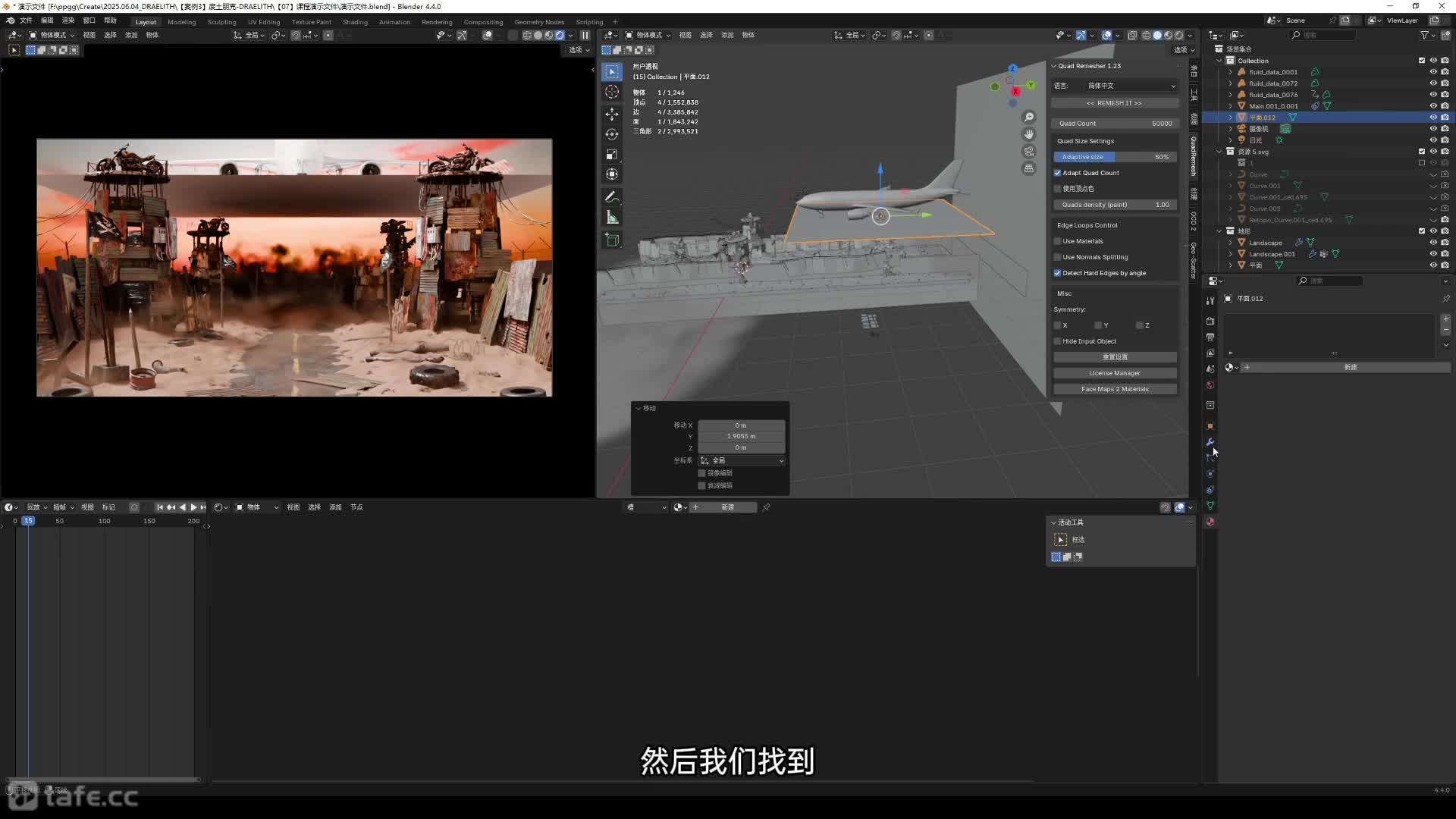
Task: Select the Rotate tool in viewport toolbar
Action: (612, 134)
